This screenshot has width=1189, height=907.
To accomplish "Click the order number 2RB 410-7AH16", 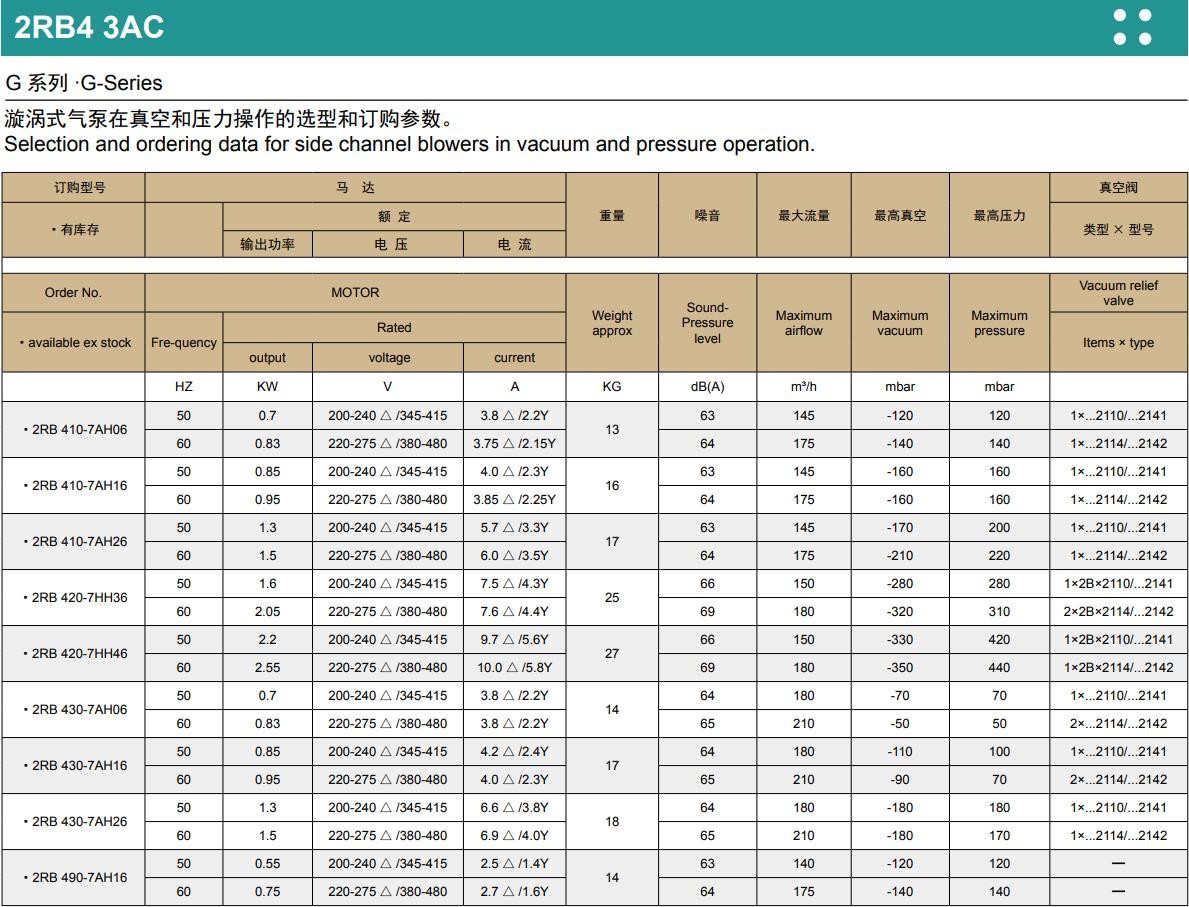I will pos(80,485).
